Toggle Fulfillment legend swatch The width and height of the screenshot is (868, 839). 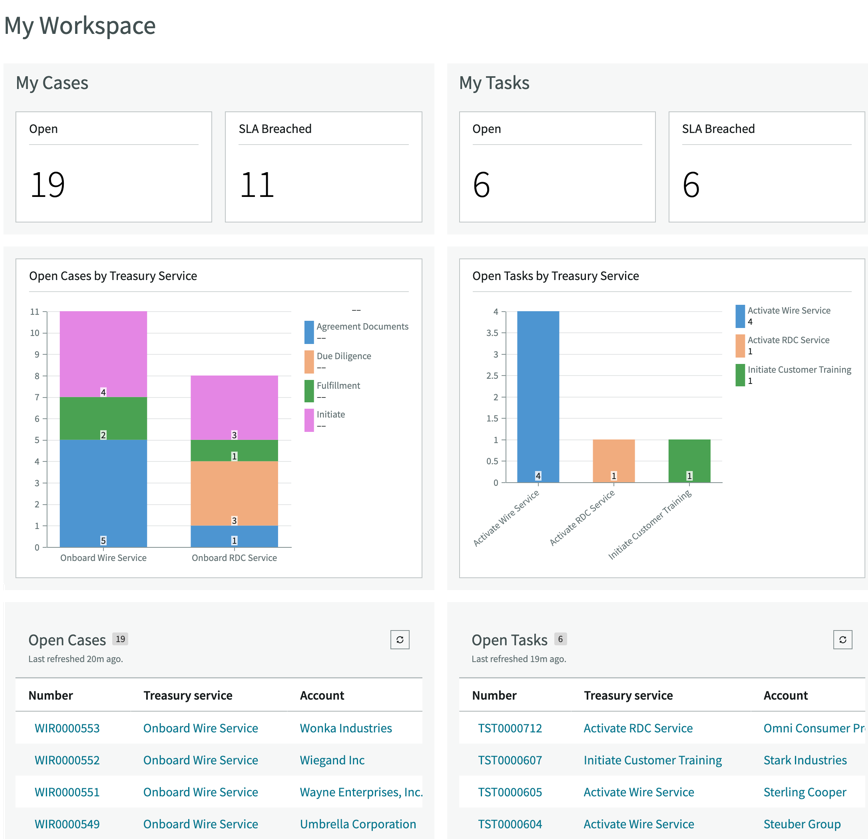tap(309, 391)
